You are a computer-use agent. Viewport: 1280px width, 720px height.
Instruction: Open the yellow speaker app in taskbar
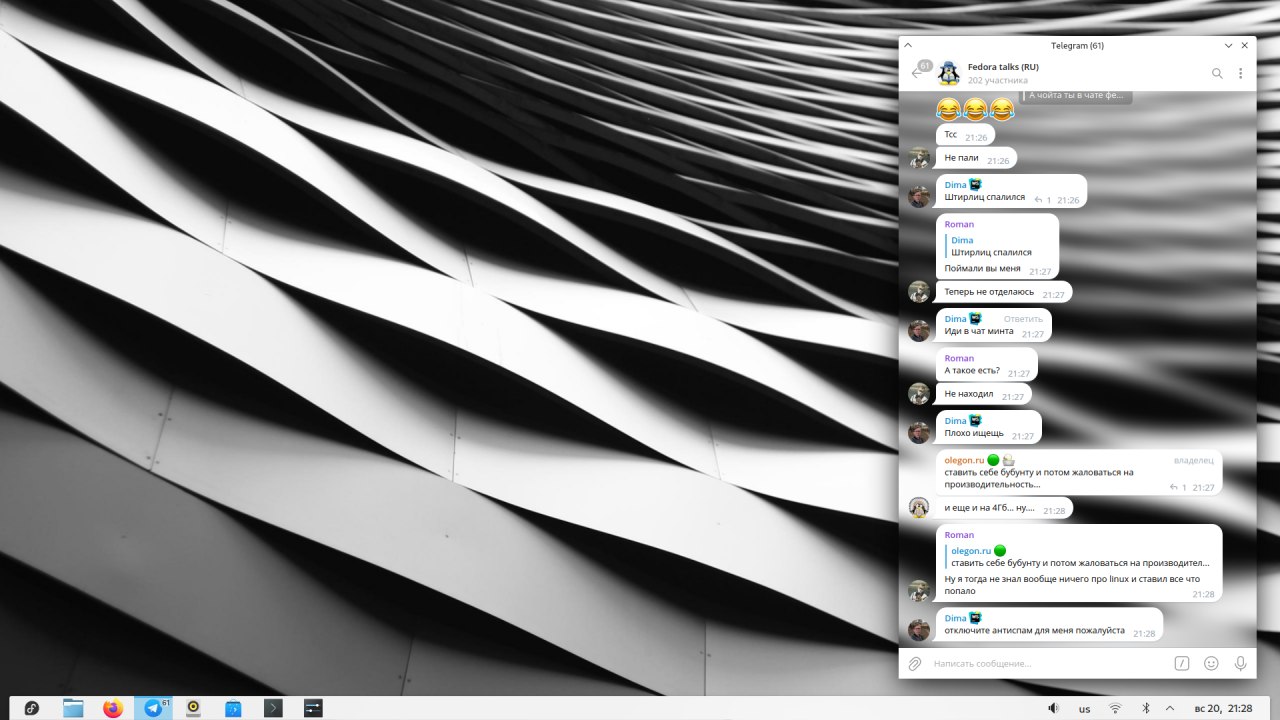click(x=193, y=708)
